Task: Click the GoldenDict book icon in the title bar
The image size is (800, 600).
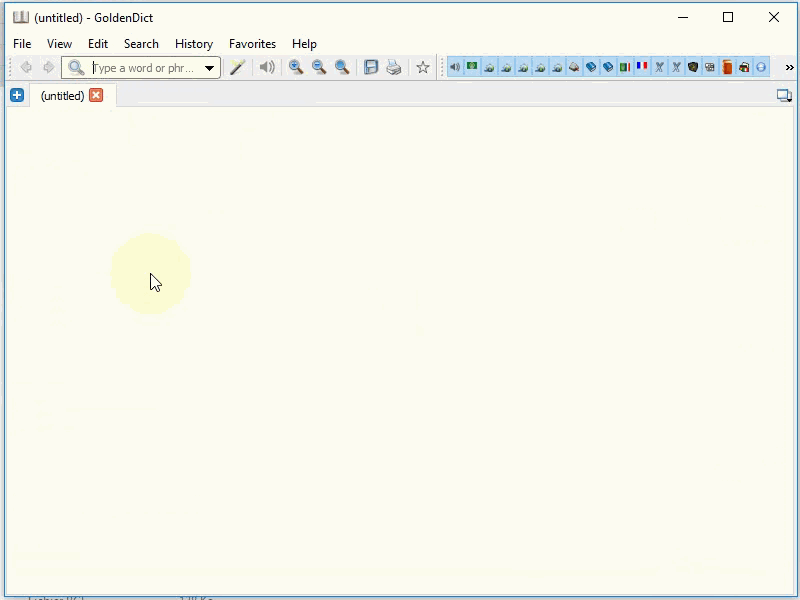Action: [x=21, y=17]
